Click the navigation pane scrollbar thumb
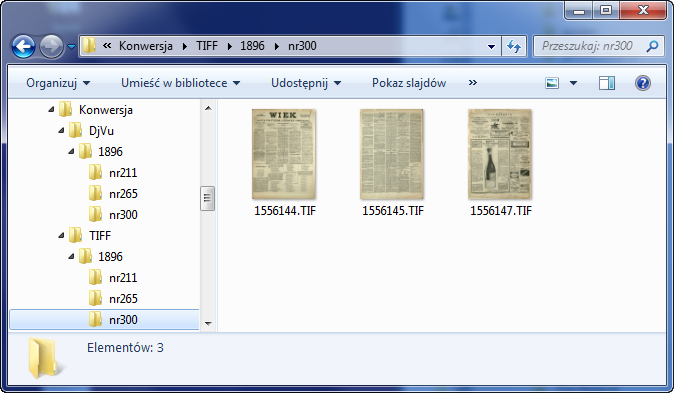Image resolution: width=674 pixels, height=393 pixels. pyautogui.click(x=208, y=198)
